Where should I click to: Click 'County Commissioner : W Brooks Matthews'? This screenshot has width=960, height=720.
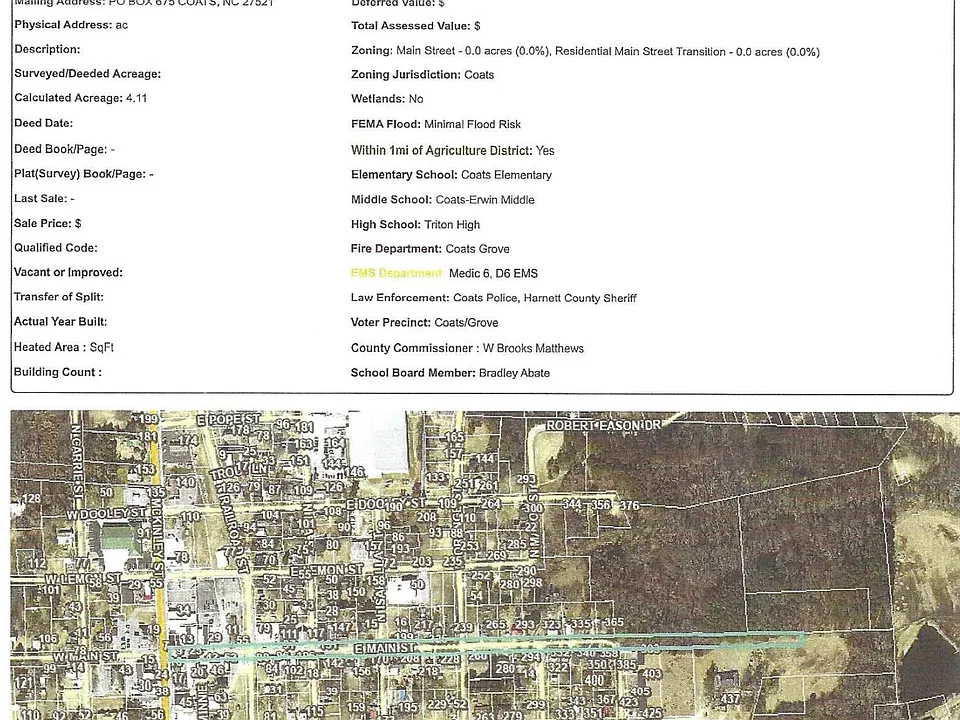467,348
